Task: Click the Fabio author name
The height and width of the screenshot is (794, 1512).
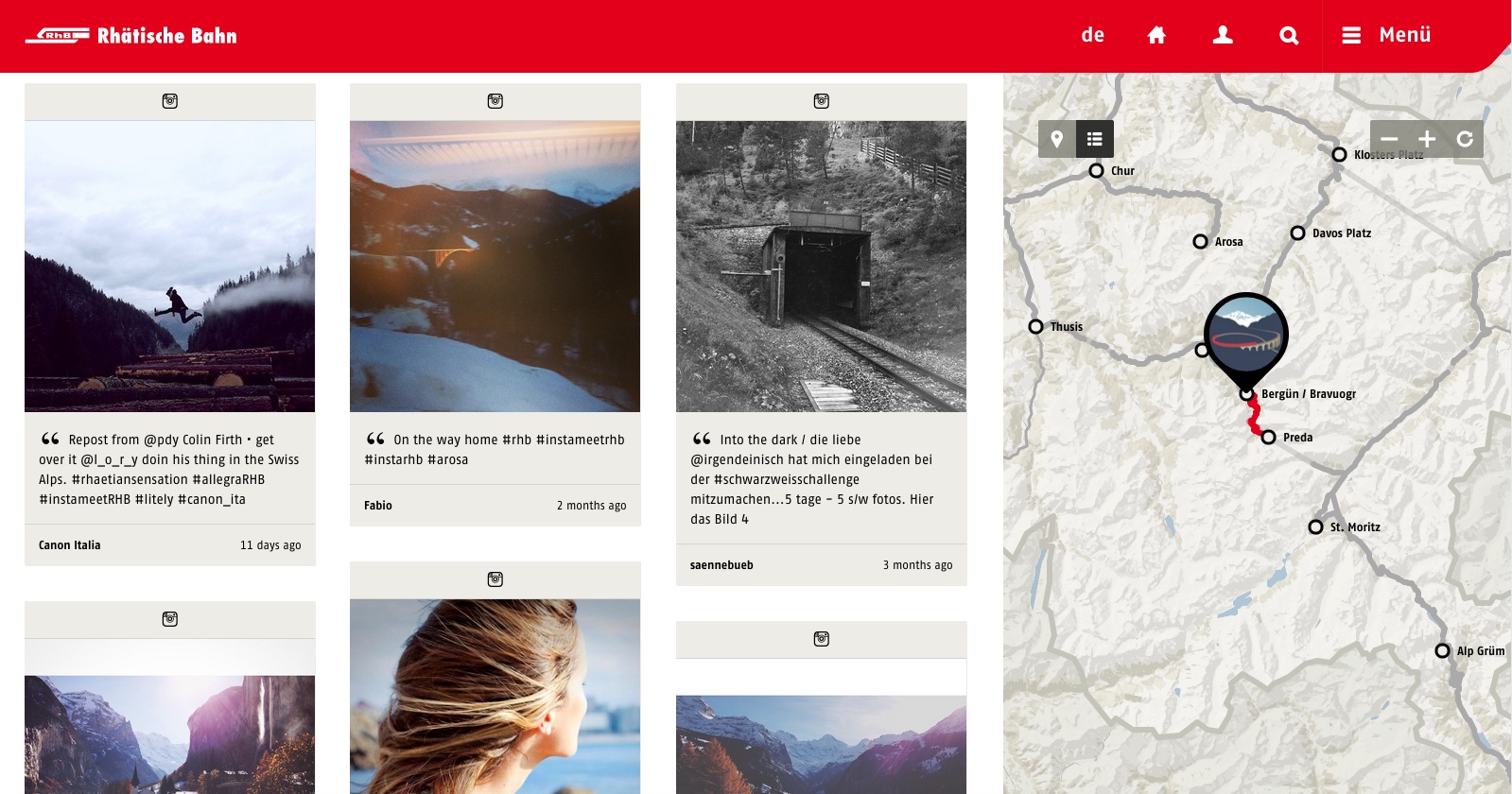Action: tap(378, 506)
